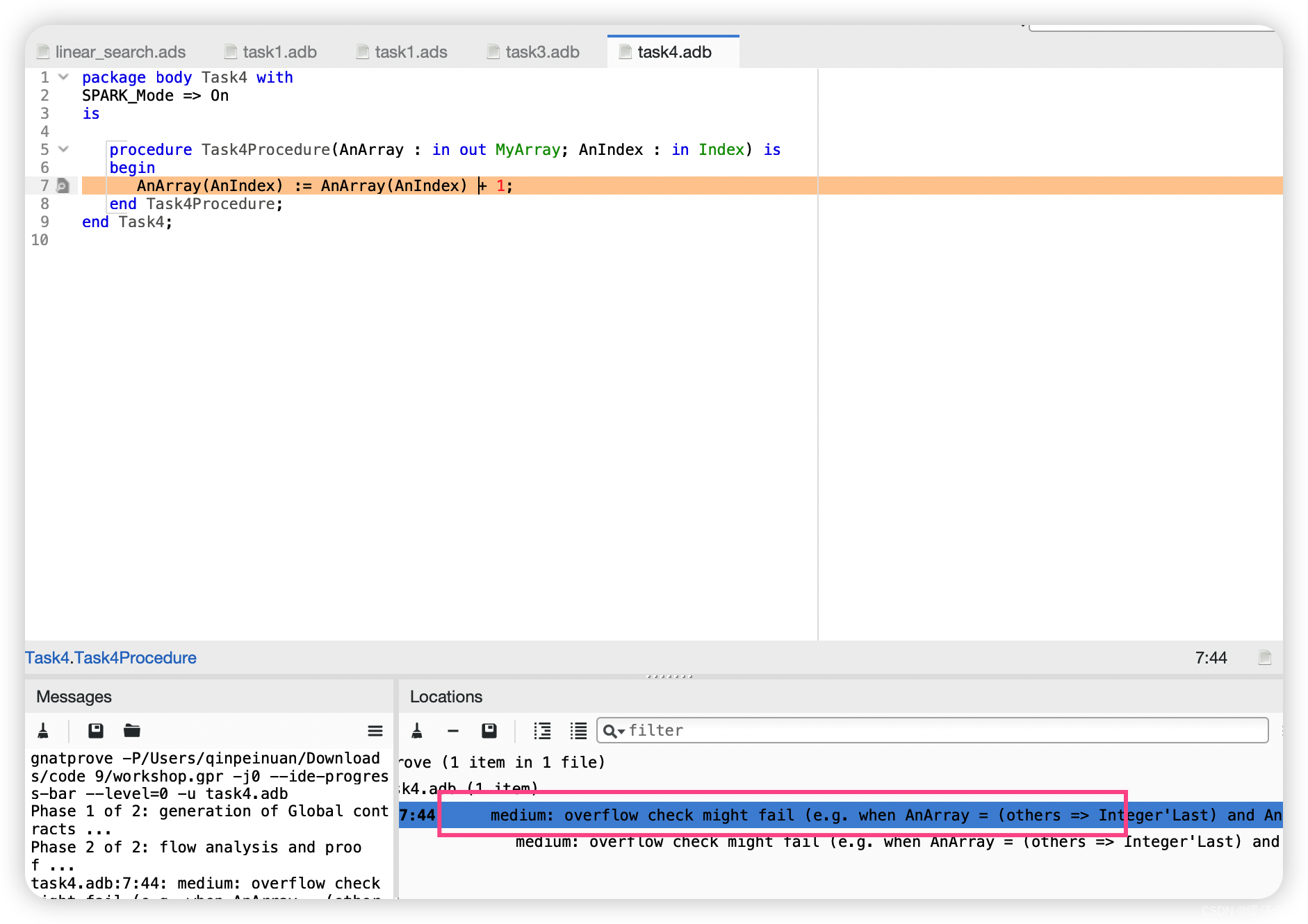
Task: Click 'end Task4Procedure;' on line 8
Action: click(196, 204)
